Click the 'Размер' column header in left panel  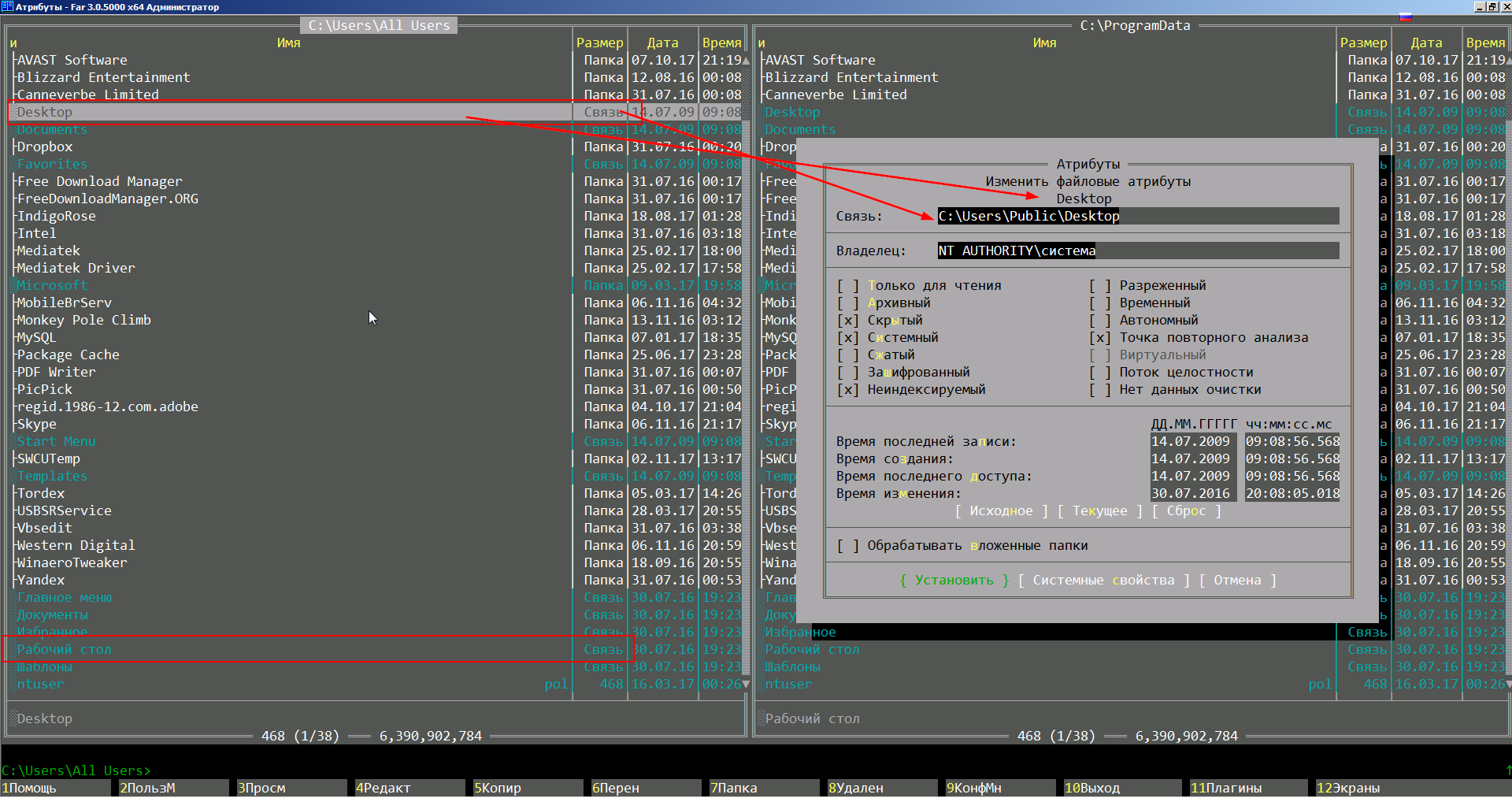pyautogui.click(x=600, y=43)
